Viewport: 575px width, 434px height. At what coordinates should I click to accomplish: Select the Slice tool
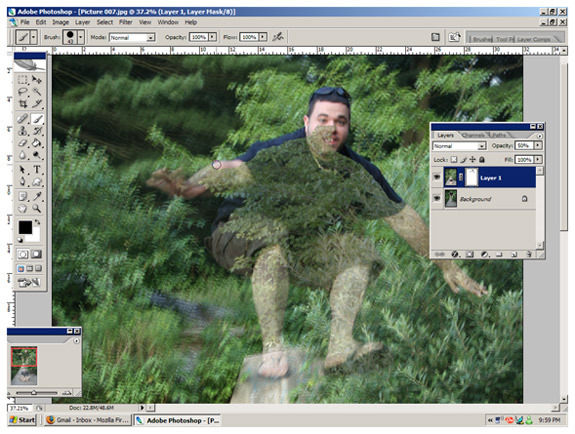coord(36,104)
